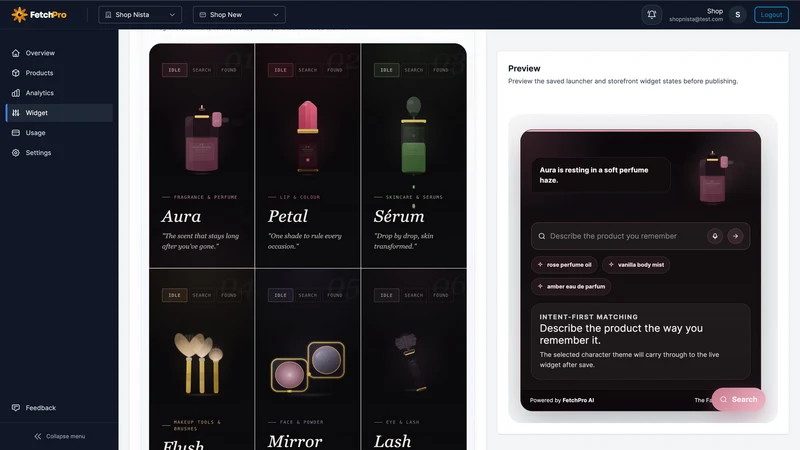800x450 pixels.
Task: Select FOUND state on Aura card
Action: point(229,70)
